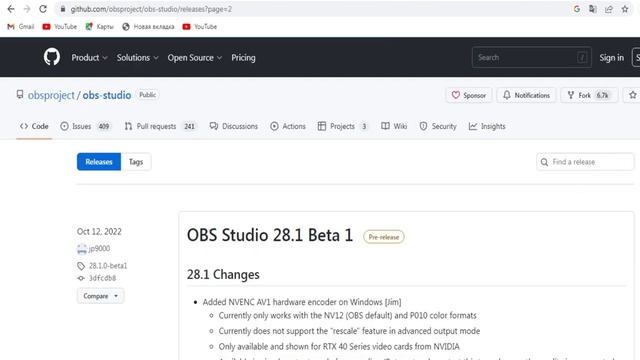
Task: Click the share page icon
Action: click(x=609, y=9)
